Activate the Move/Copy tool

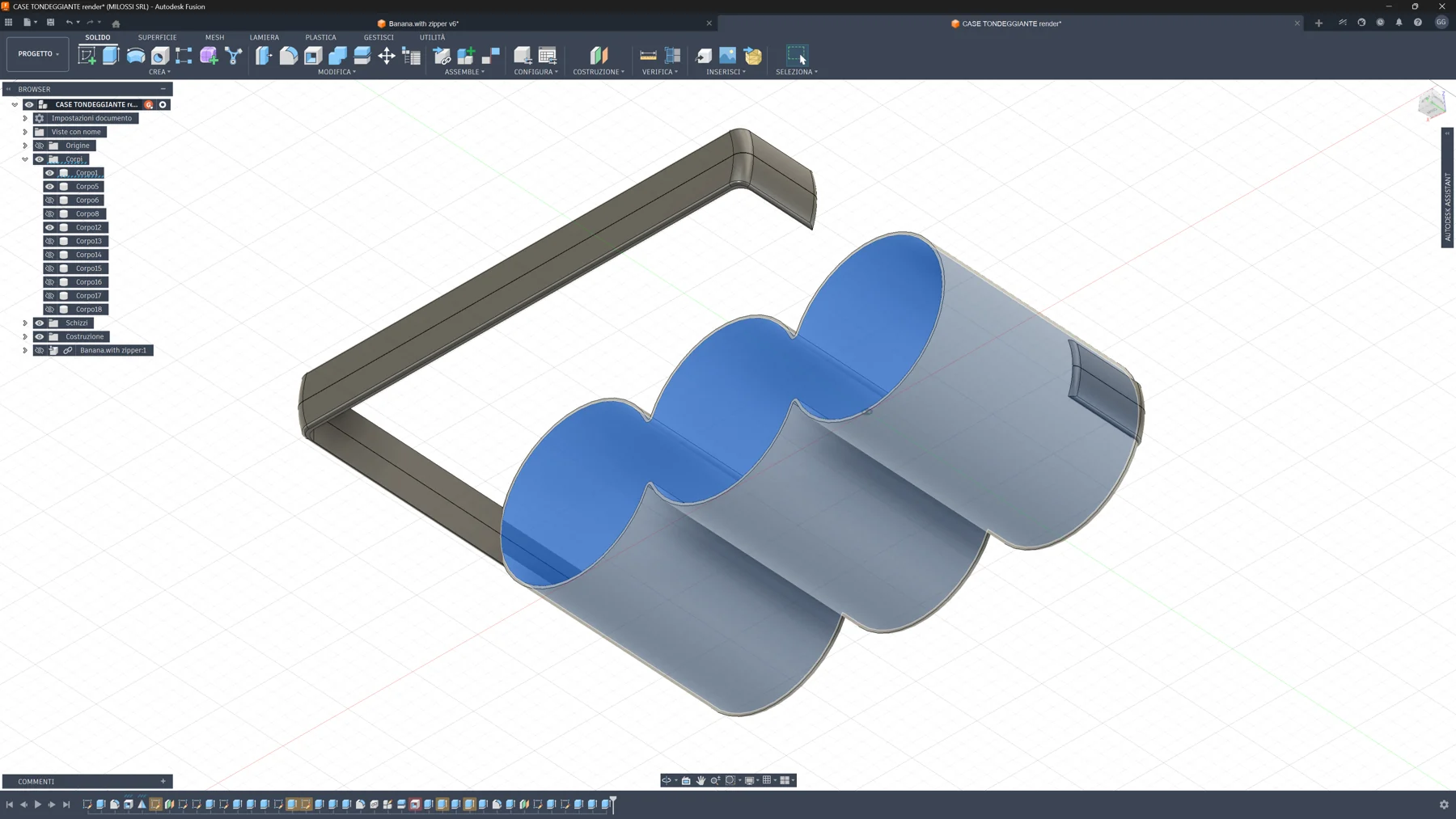coord(387,55)
